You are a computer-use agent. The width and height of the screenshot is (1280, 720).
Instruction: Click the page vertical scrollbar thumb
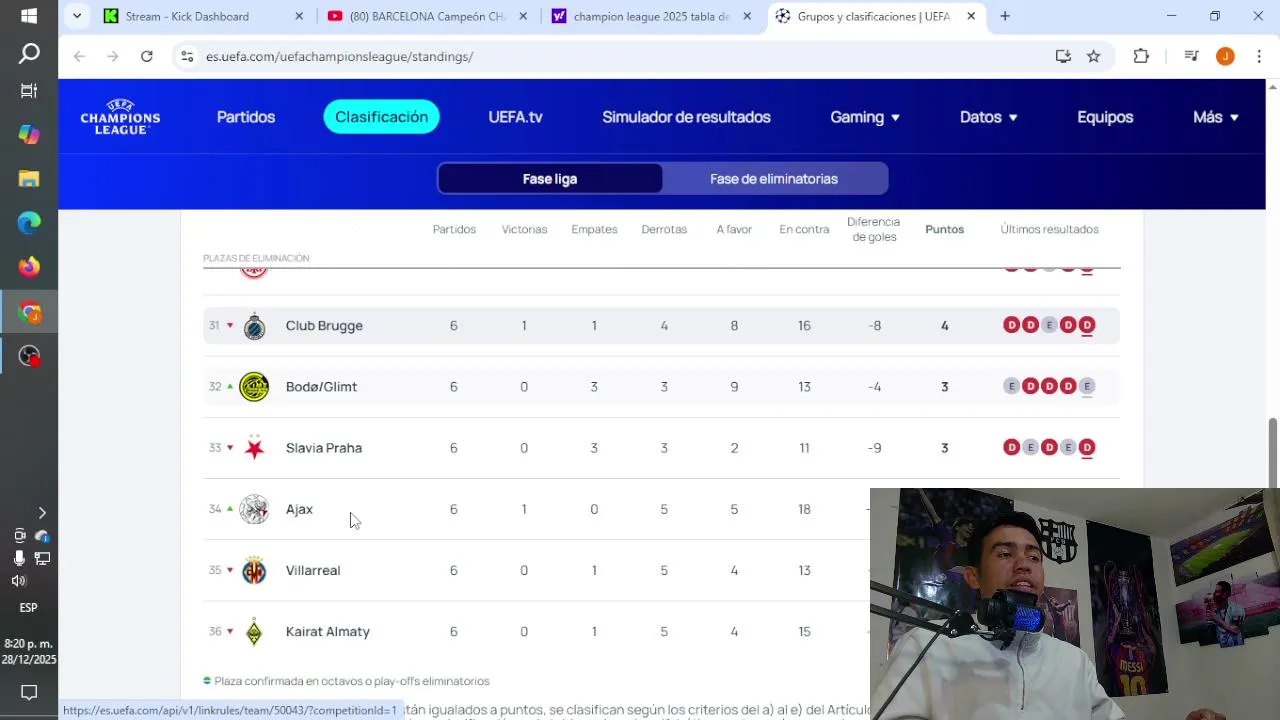point(1273,455)
